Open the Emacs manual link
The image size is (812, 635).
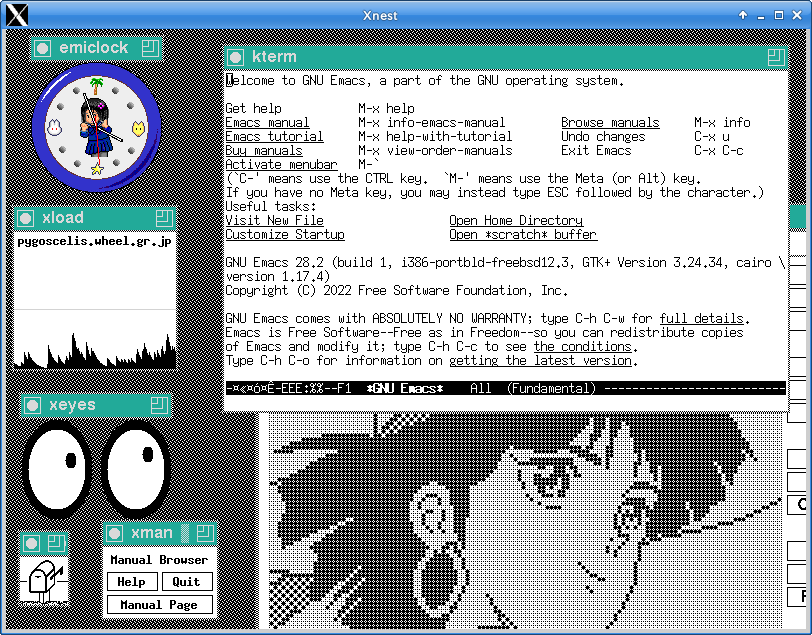tap(267, 123)
